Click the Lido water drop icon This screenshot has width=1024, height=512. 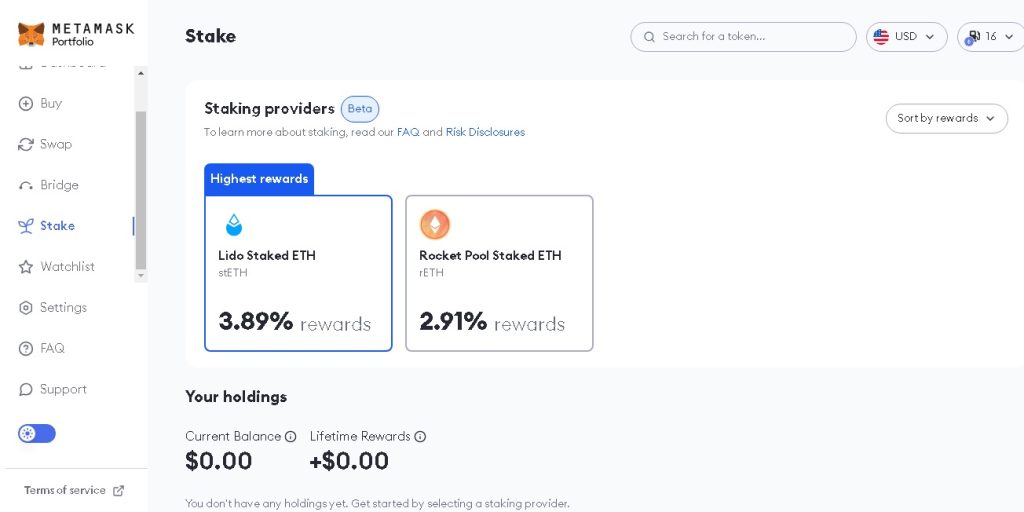[x=234, y=225]
